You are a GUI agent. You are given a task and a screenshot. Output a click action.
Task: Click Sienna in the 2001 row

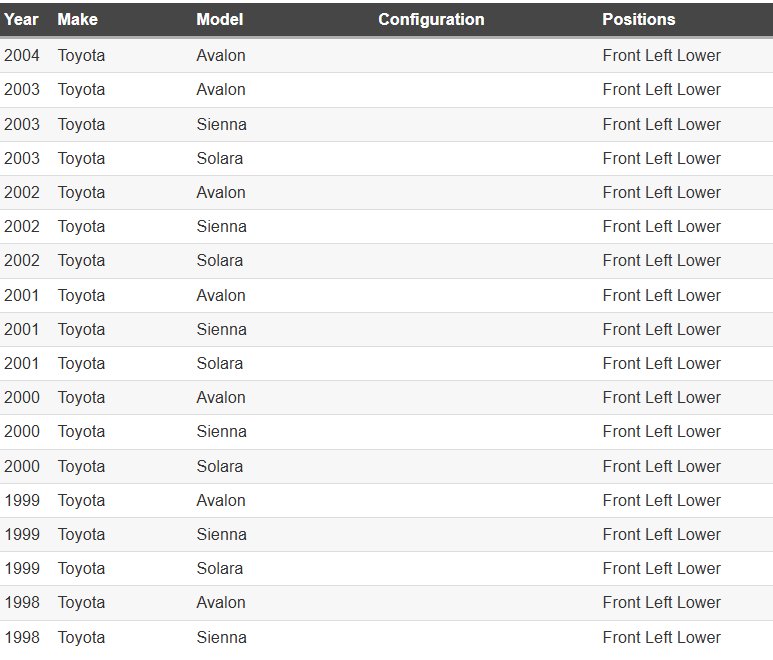pos(221,329)
